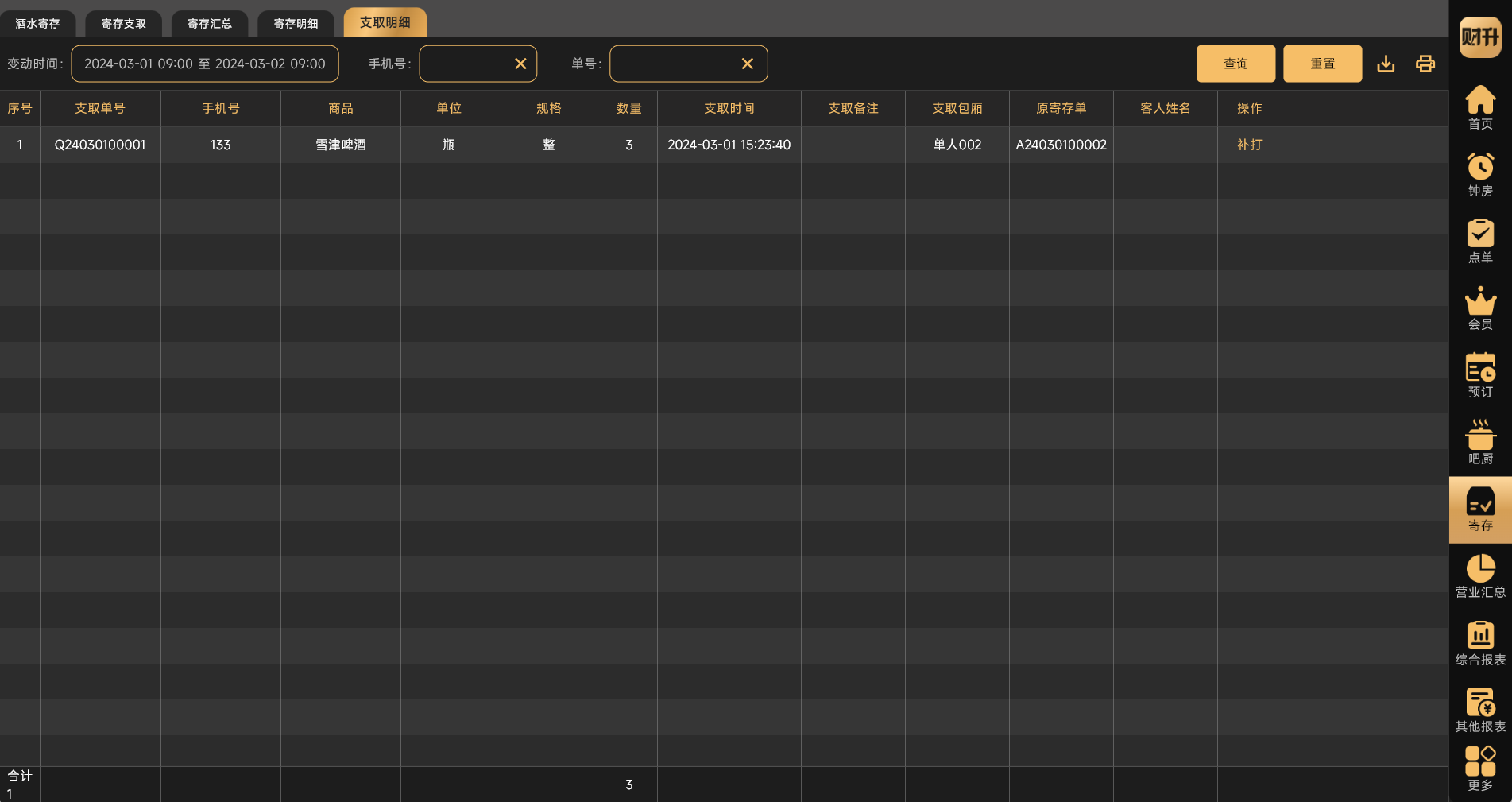The height and width of the screenshot is (802, 1512).
Task: Select the 整 spec cell
Action: pos(549,145)
